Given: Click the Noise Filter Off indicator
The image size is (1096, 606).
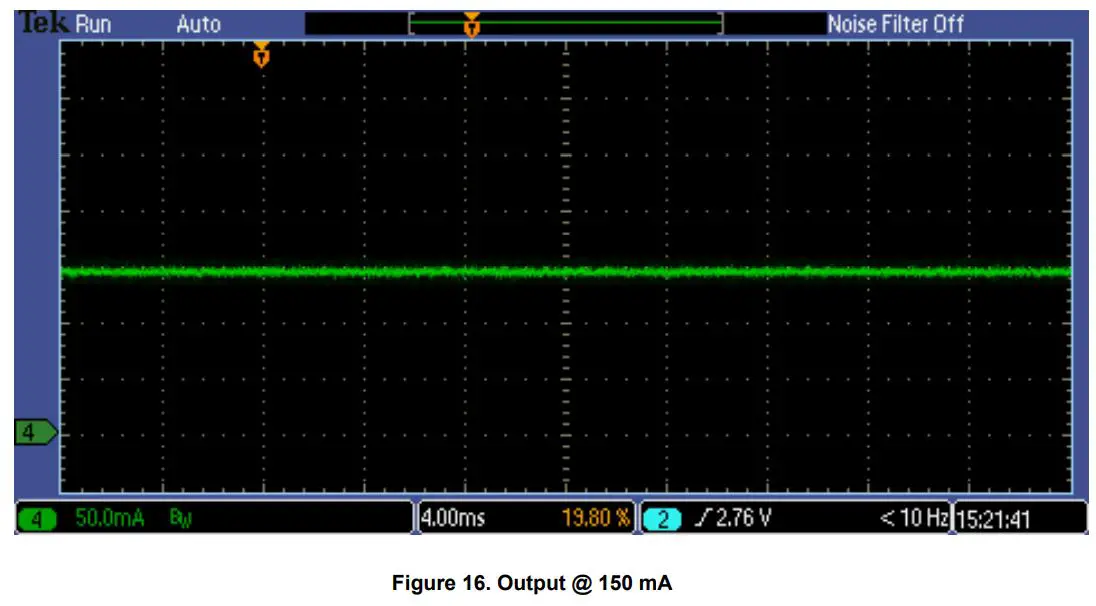Looking at the screenshot, I should 895,24.
